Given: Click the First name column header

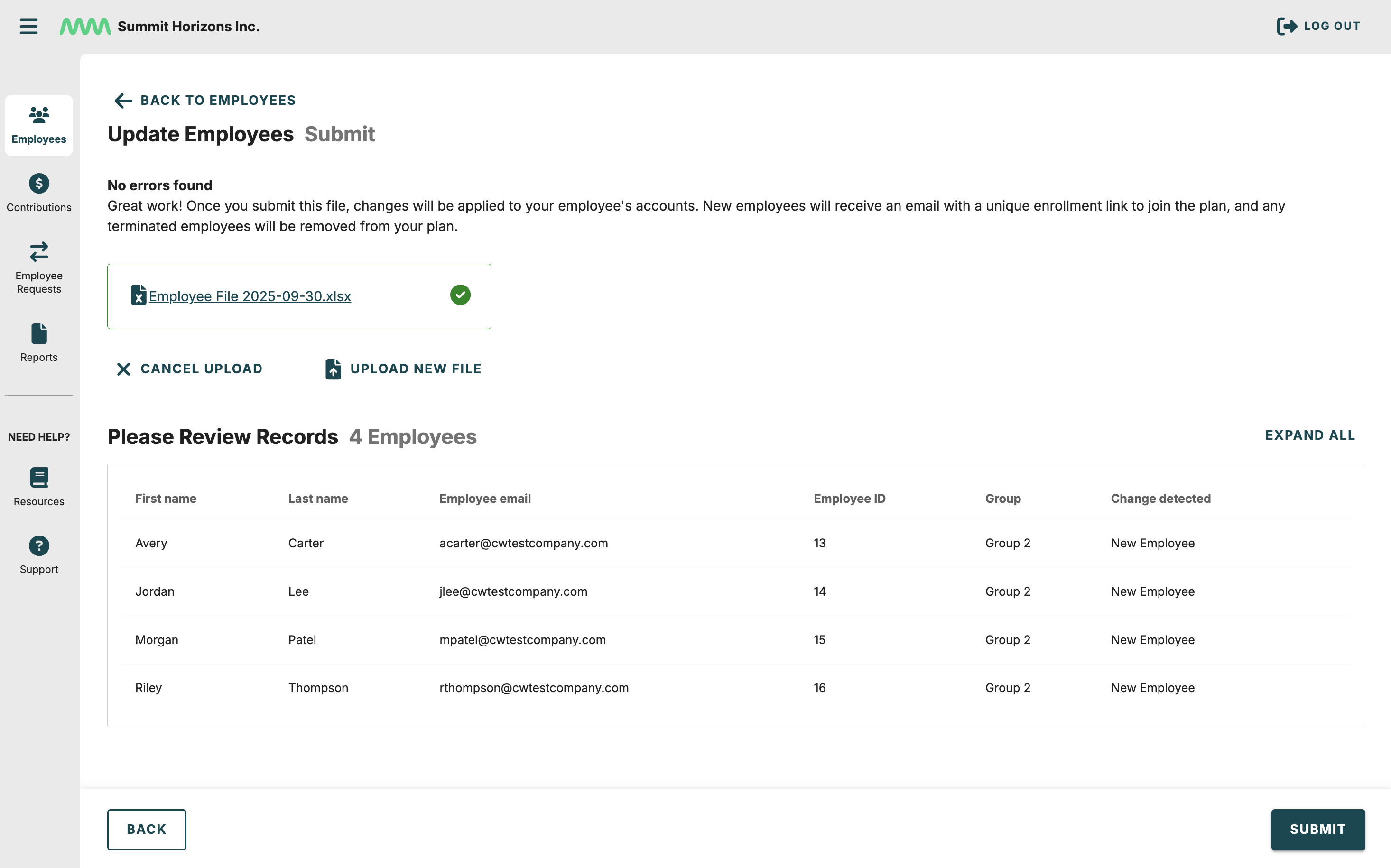Looking at the screenshot, I should click(x=166, y=499).
